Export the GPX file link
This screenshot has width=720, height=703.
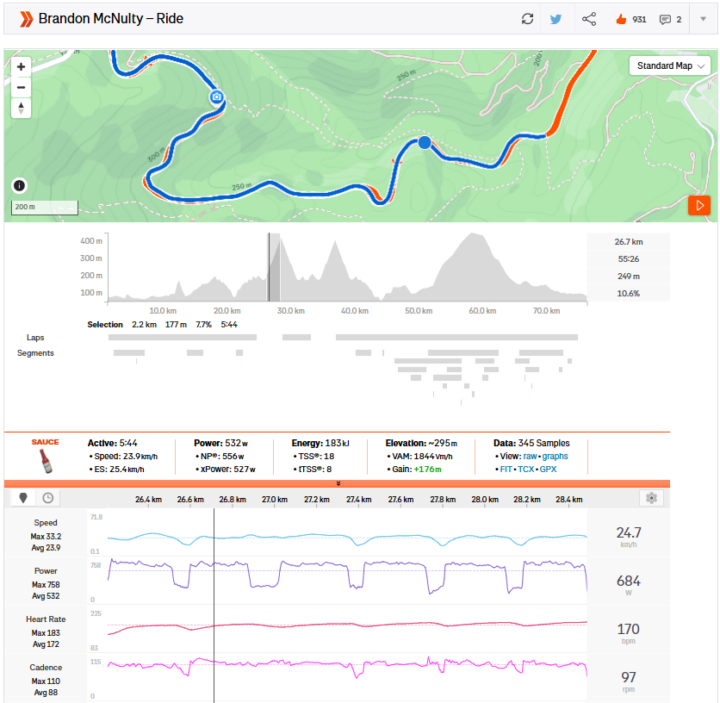pyautogui.click(x=548, y=468)
